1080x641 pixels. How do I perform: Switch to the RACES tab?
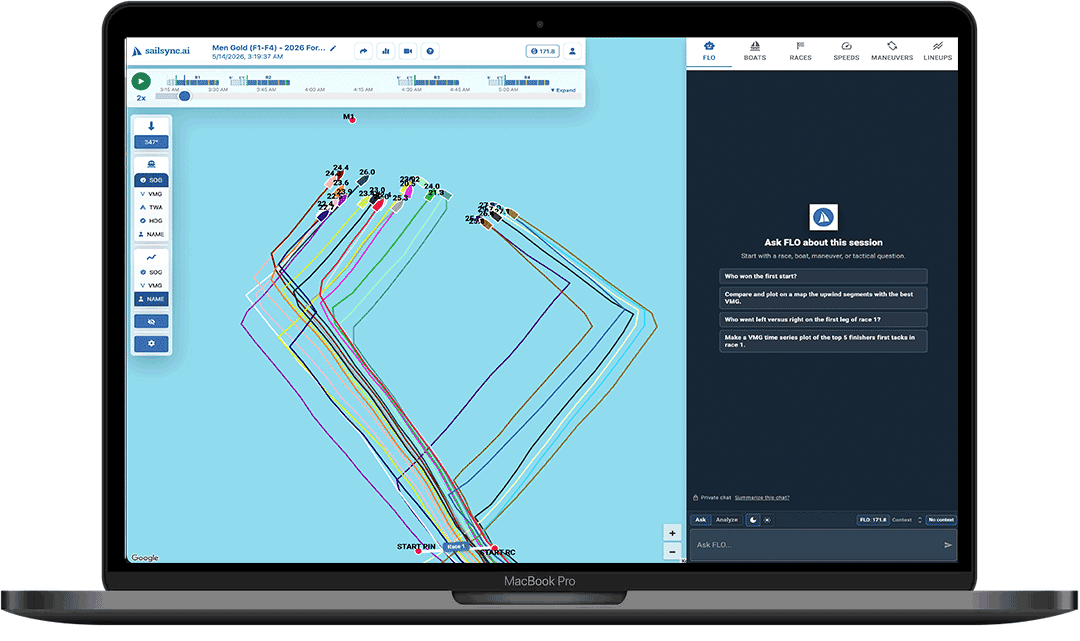tap(800, 52)
